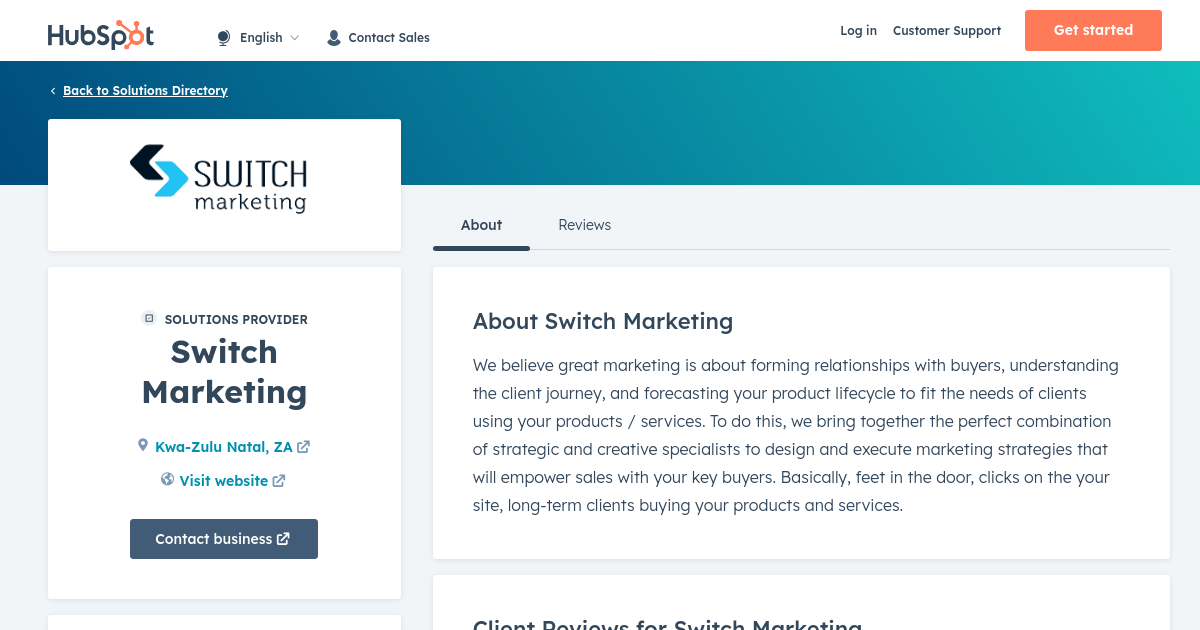This screenshot has height=630, width=1200.
Task: Click the Get started button
Action: (1093, 30)
